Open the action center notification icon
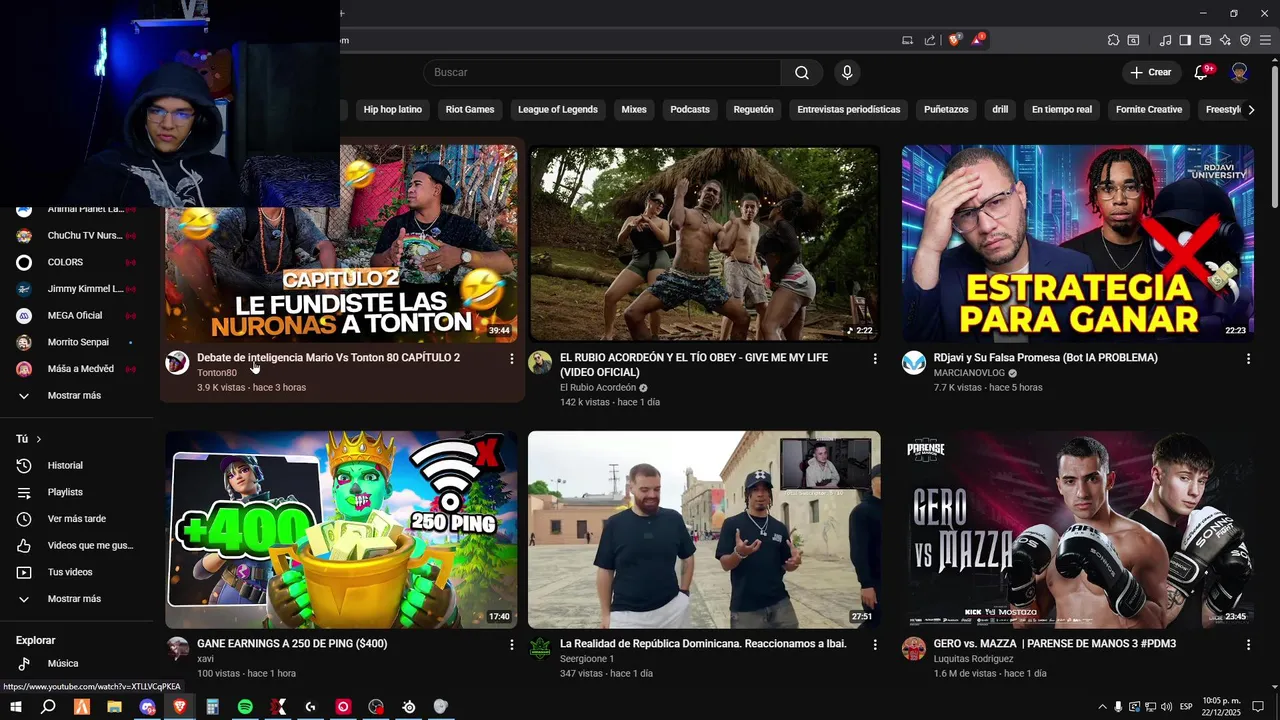This screenshot has width=1280, height=720. tap(1259, 707)
